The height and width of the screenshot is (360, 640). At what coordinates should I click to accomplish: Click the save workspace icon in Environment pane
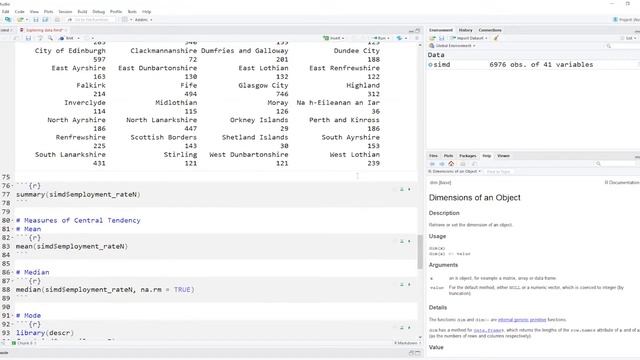click(441, 38)
